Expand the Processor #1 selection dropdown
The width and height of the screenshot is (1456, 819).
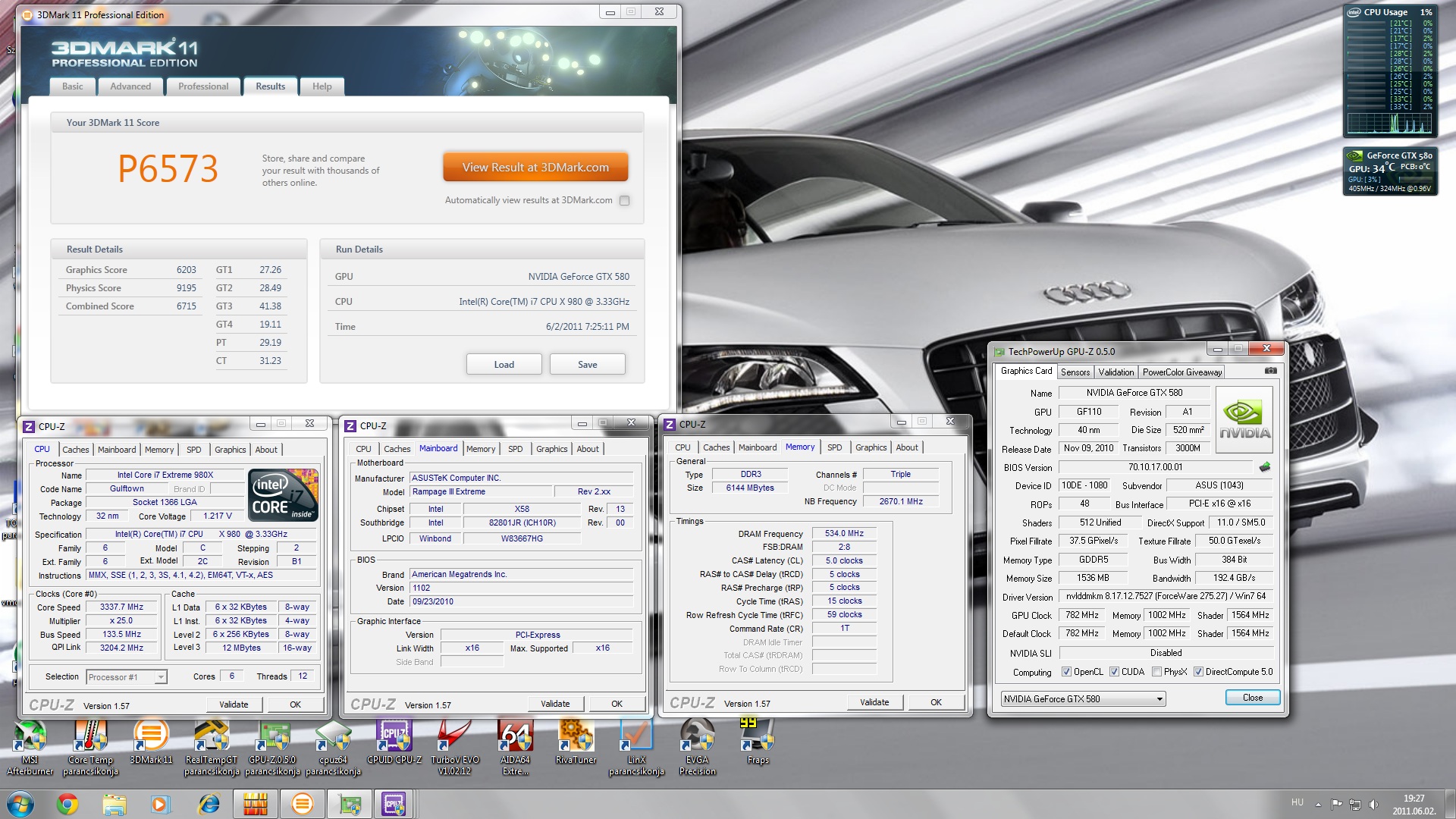coord(160,677)
